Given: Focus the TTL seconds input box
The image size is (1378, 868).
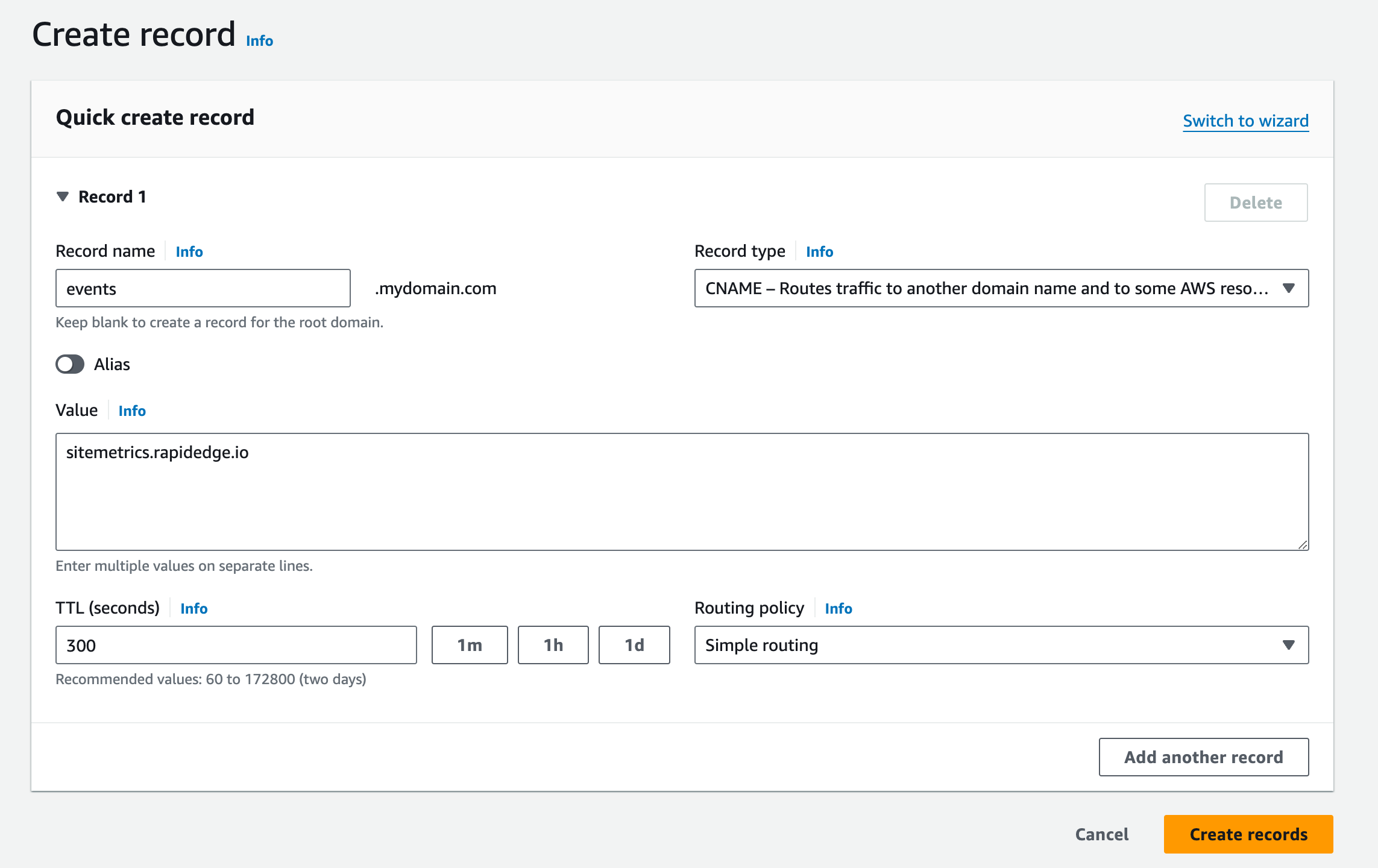Looking at the screenshot, I should point(236,645).
